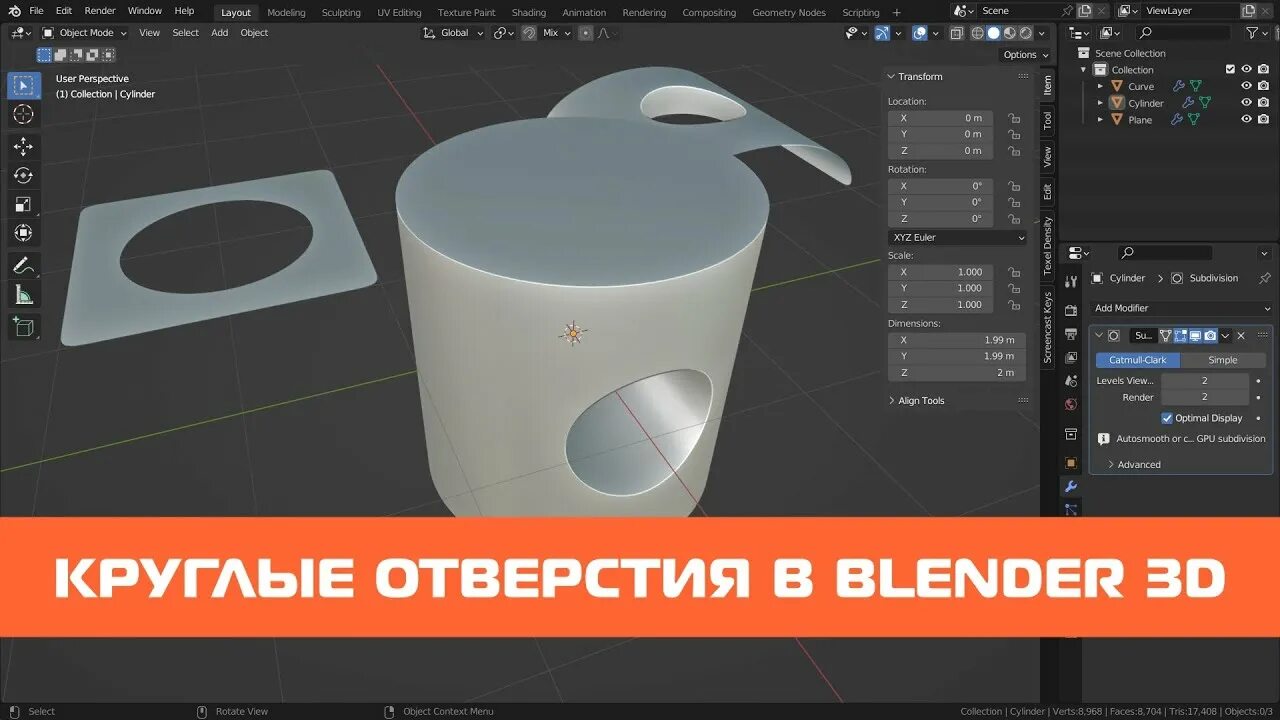Click the Levels Viewport value field
The width and height of the screenshot is (1280, 720).
point(1205,381)
